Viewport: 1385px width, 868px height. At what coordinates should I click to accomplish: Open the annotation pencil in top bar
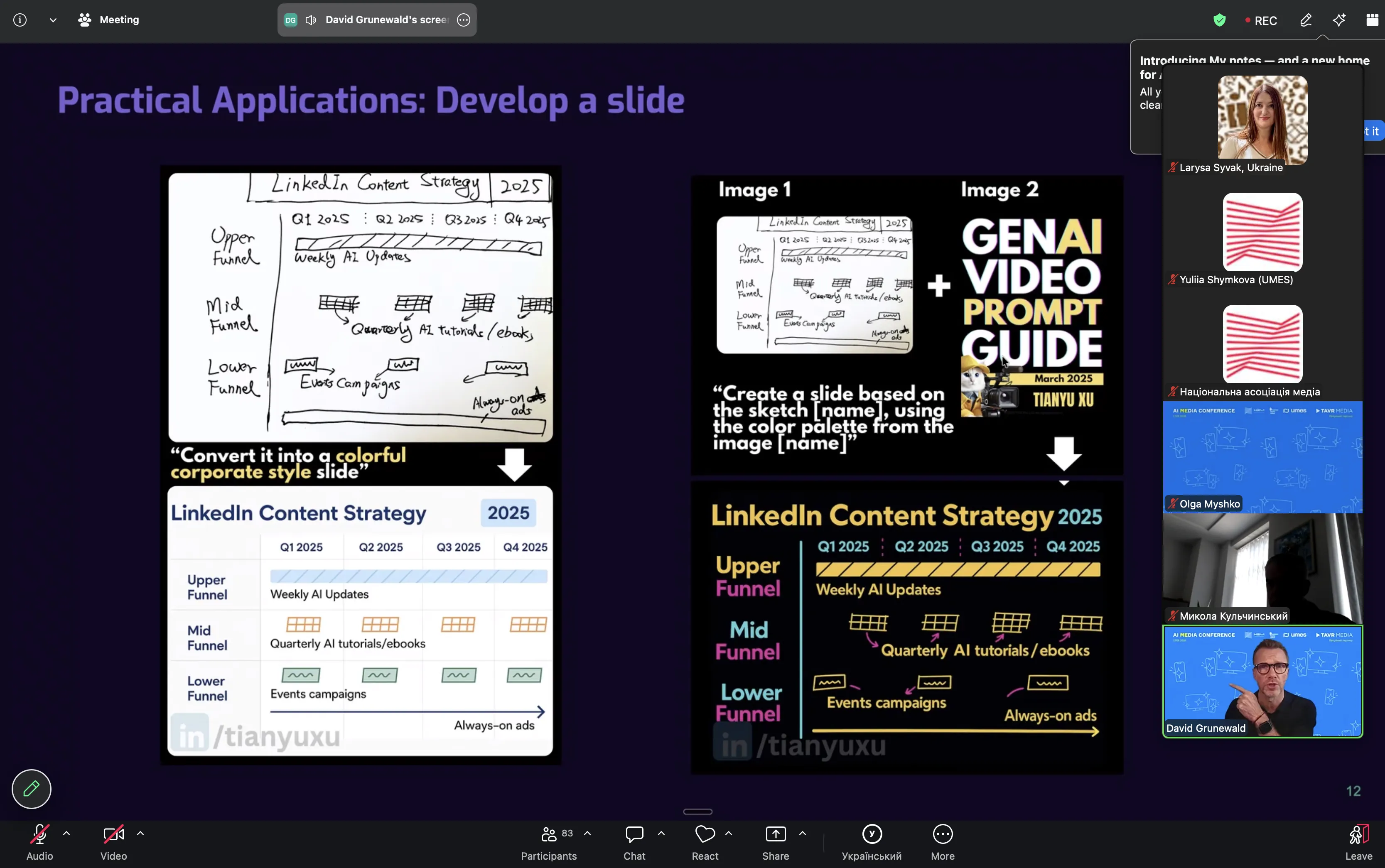click(1306, 21)
